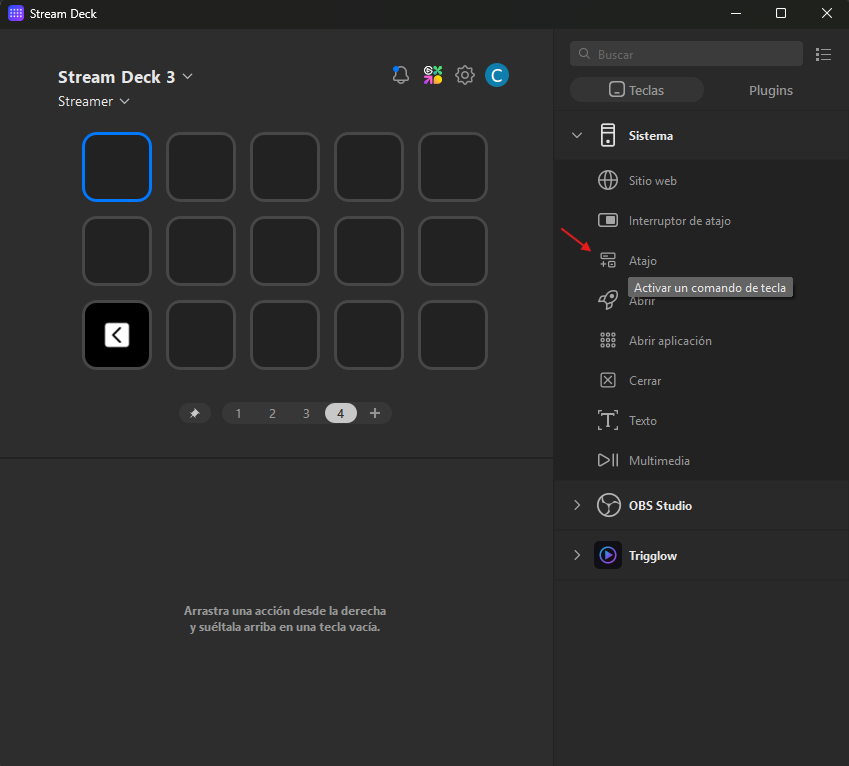Click the Texto T icon
849x766 pixels.
click(608, 420)
